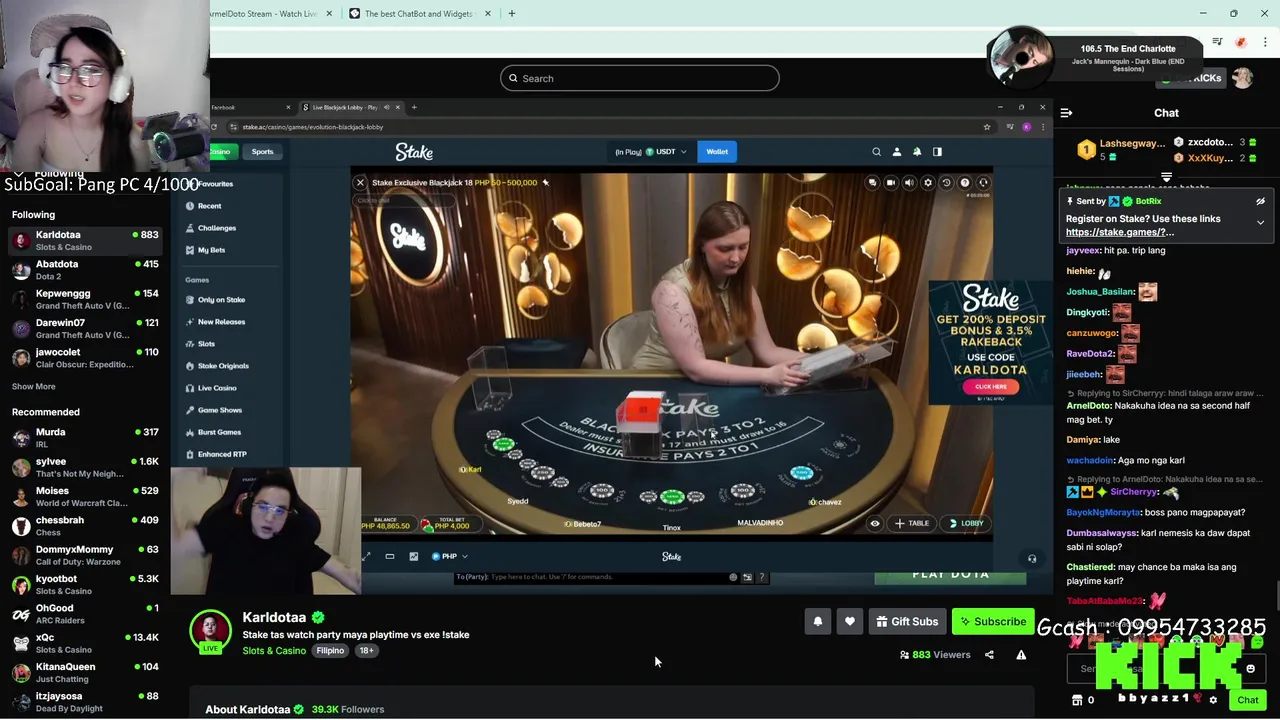This screenshot has width=1280, height=720.
Task: Open Abatdota channel in Following list
Action: pyautogui.click(x=85, y=270)
